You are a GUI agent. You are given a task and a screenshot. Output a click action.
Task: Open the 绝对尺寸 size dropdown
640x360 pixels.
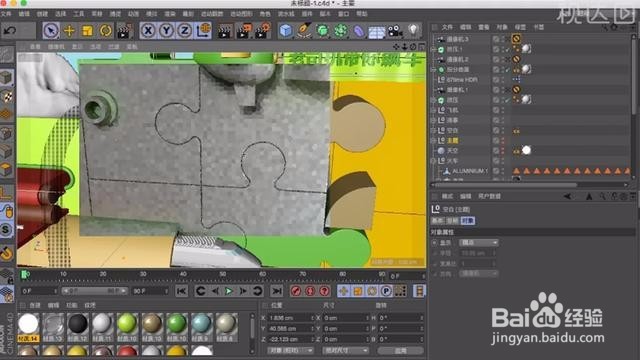click(345, 351)
